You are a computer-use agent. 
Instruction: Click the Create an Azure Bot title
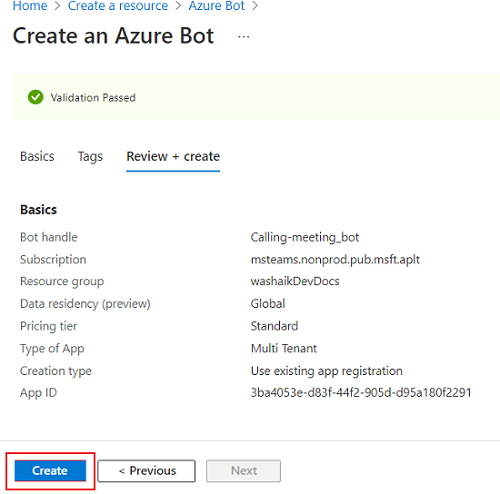point(113,36)
